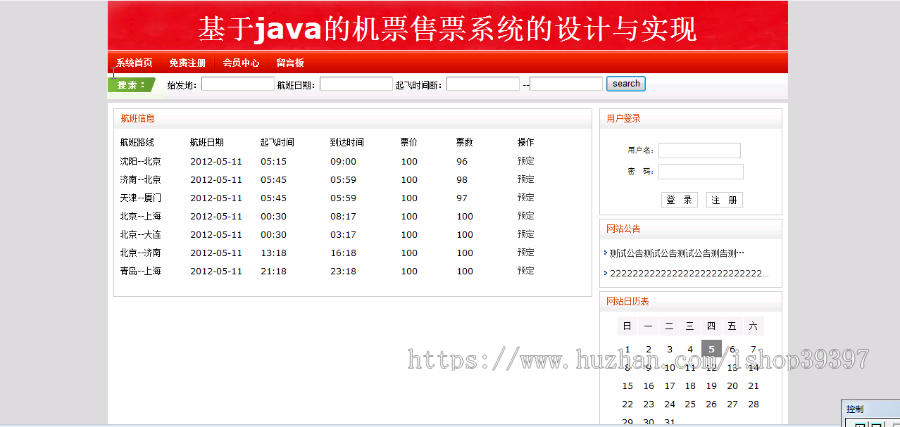Go to 免费注册 menu item

click(x=187, y=63)
